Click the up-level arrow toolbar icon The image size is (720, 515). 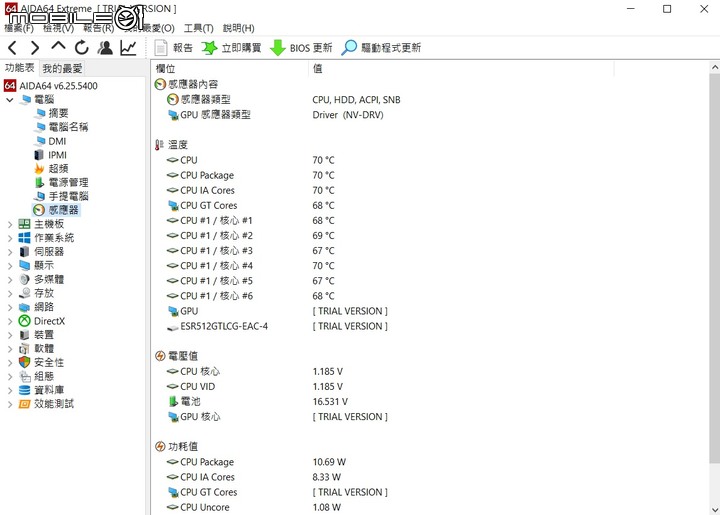tap(58, 47)
